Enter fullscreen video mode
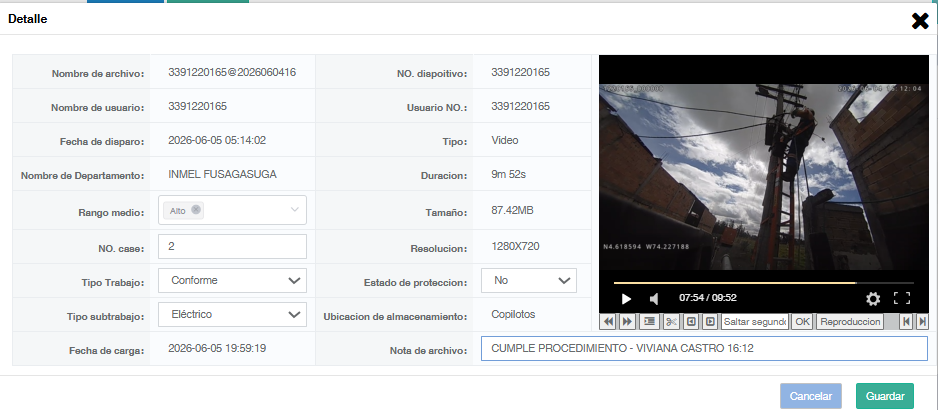The image size is (938, 410). pyautogui.click(x=902, y=298)
